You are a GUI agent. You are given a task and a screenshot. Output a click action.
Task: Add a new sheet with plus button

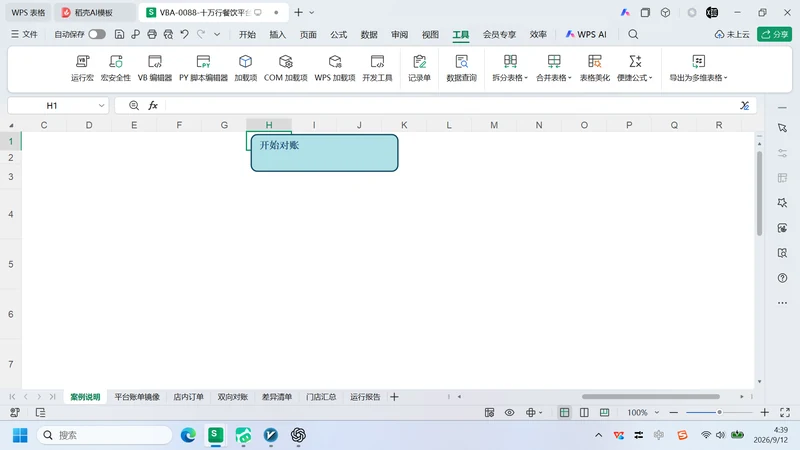(394, 396)
